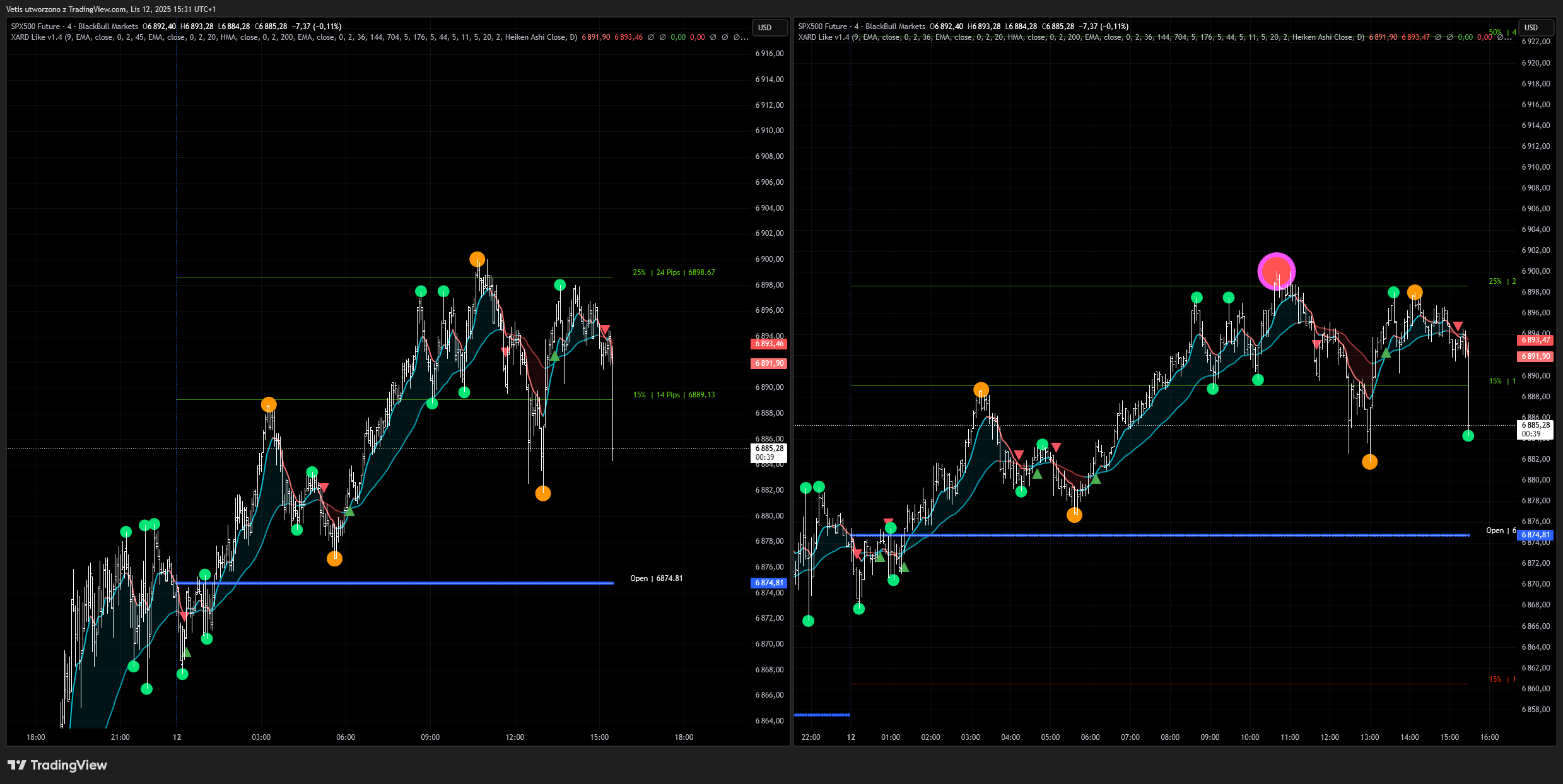Click the red 6 893,46 price tag on left axis
1563x784 pixels.
point(769,344)
